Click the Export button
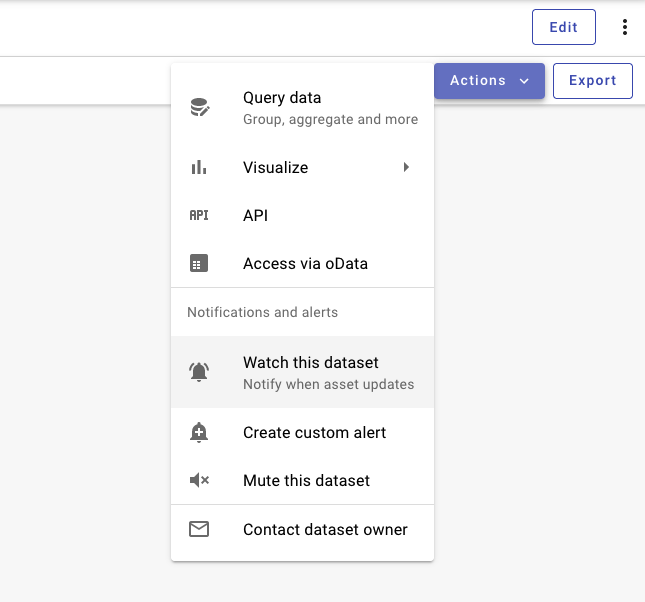Viewport: 645px width, 602px height. (x=592, y=81)
